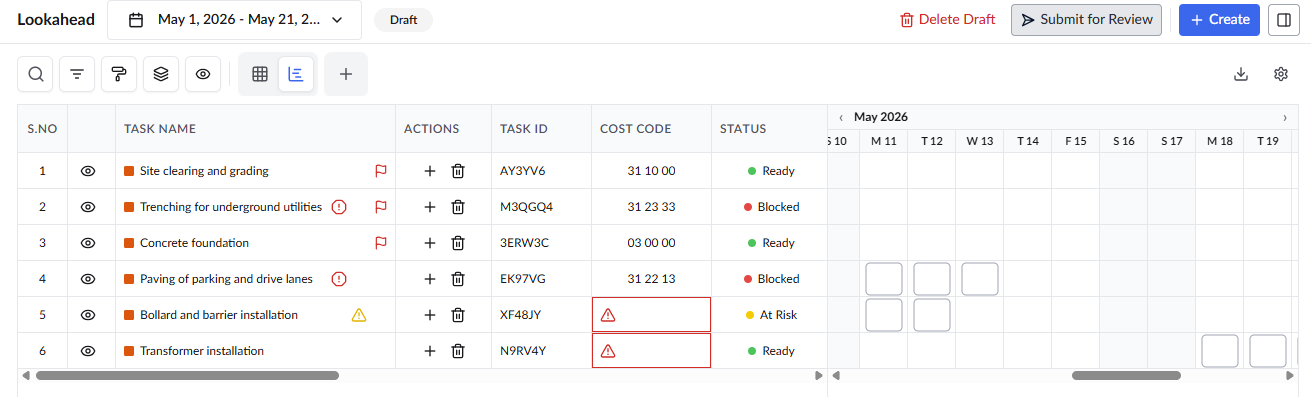The image size is (1311, 397).
Task: Add subtask with plus on Site clearing row
Action: (430, 171)
